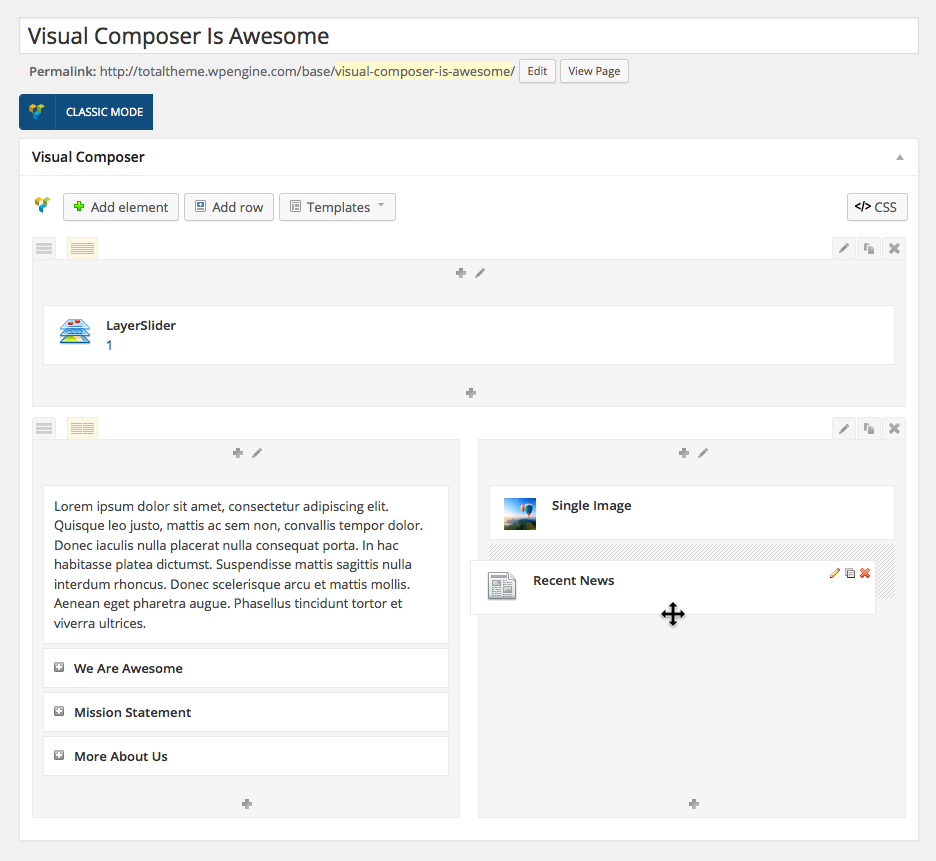The image size is (936, 861).
Task: Edit the second row with pencil icon
Action: pyautogui.click(x=843, y=429)
